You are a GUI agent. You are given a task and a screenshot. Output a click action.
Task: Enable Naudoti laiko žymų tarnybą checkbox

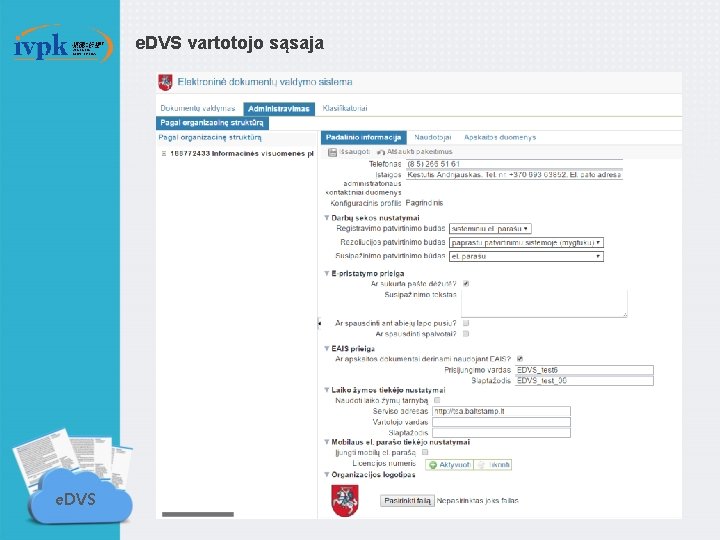(437, 400)
